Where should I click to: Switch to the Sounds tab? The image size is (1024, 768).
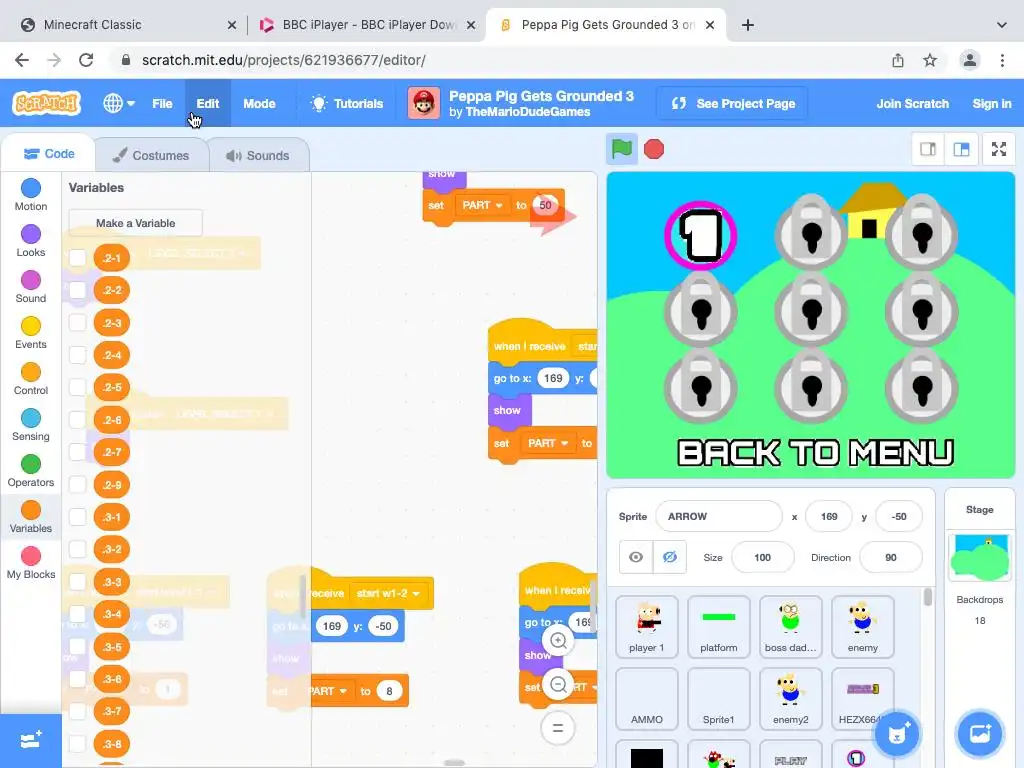point(259,155)
